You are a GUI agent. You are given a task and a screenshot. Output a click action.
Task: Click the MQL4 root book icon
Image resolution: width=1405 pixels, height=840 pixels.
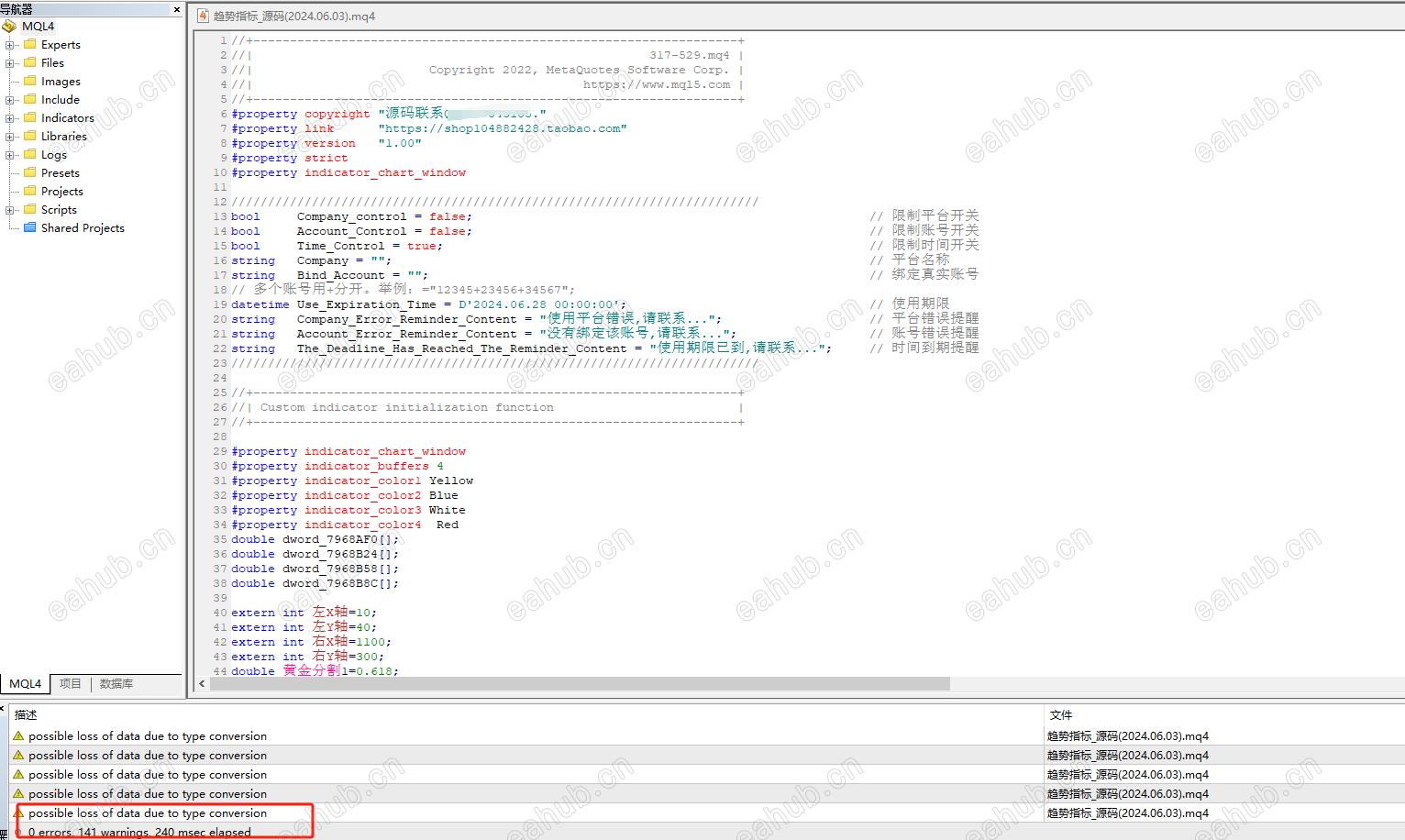pyautogui.click(x=9, y=27)
